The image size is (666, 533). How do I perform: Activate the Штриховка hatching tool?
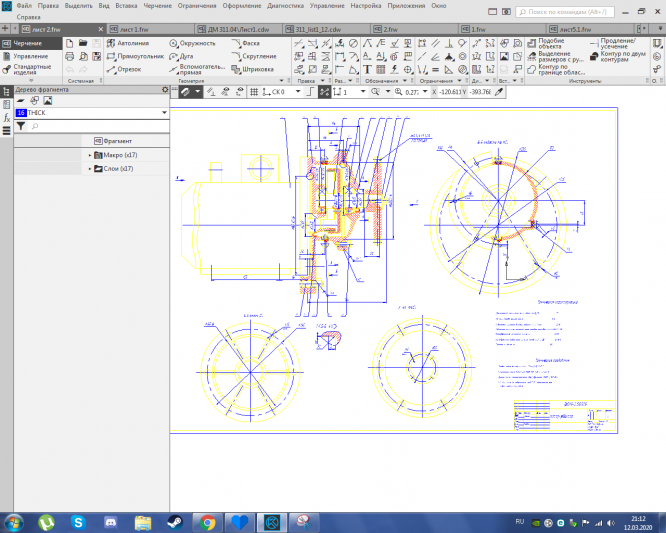[x=251, y=70]
